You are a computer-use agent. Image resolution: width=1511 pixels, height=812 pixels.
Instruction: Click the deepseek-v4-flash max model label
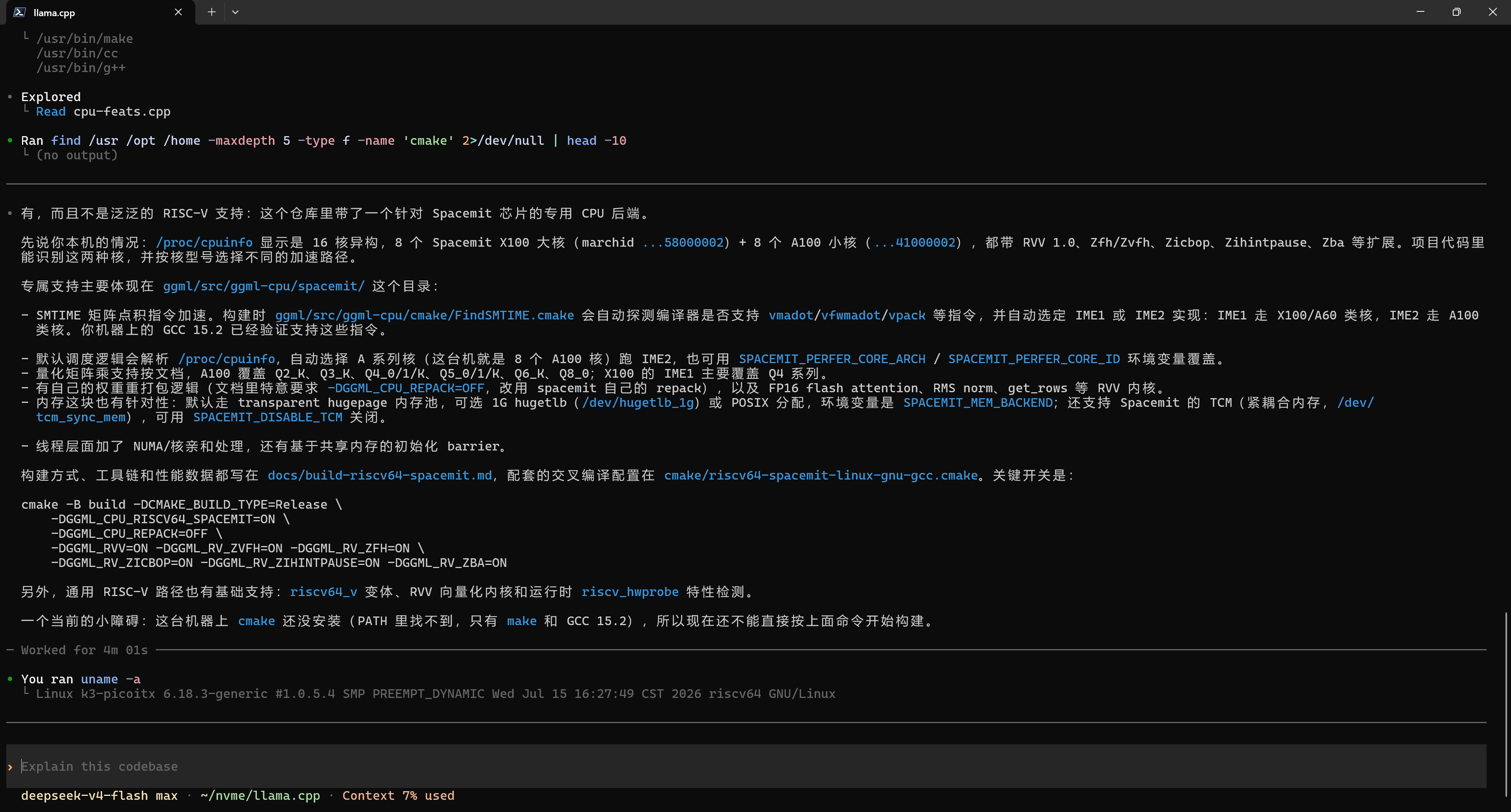point(99,795)
